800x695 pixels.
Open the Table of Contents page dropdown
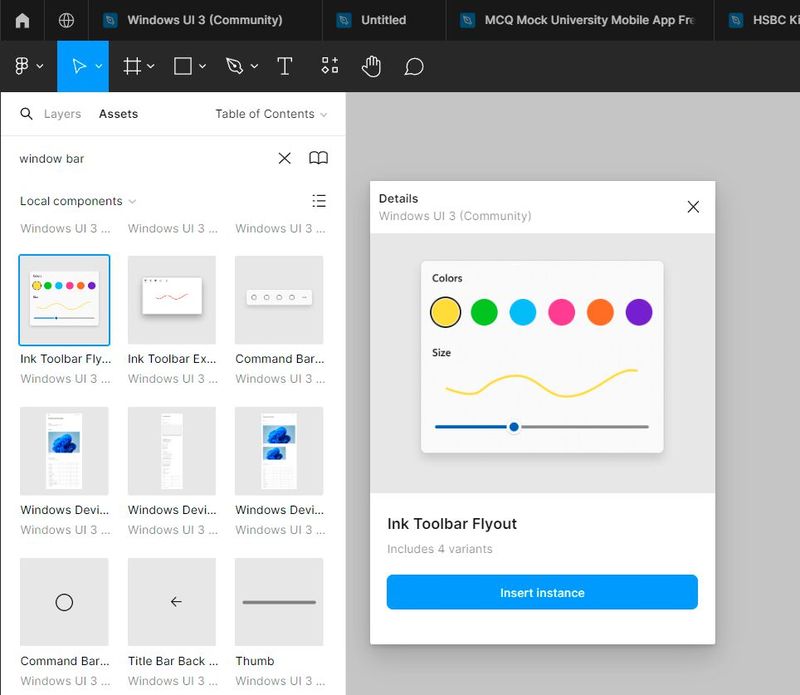pyautogui.click(x=271, y=114)
